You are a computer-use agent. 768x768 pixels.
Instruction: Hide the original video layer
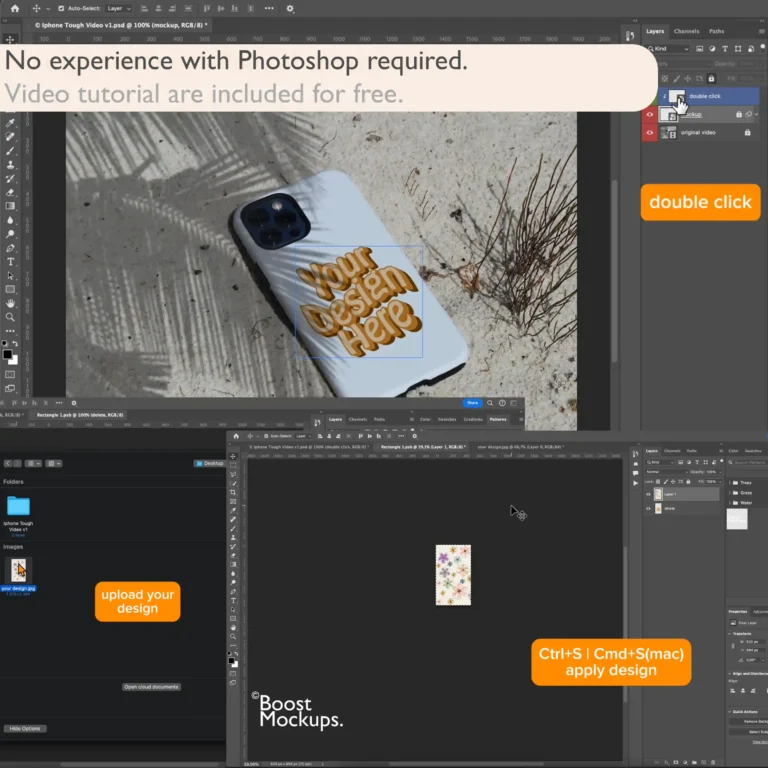pos(651,133)
